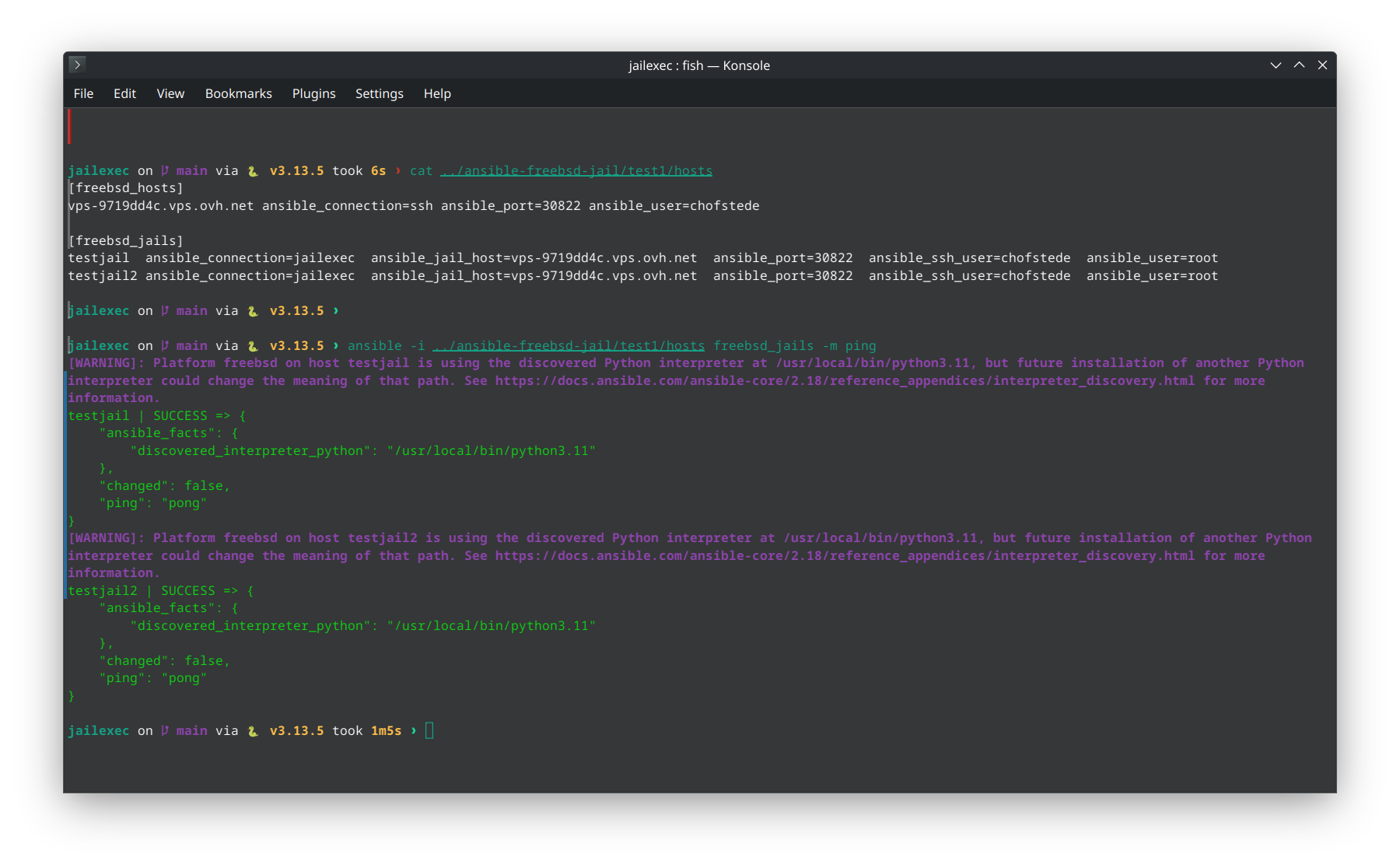Expand the View menu
1400x868 pixels.
(x=170, y=93)
